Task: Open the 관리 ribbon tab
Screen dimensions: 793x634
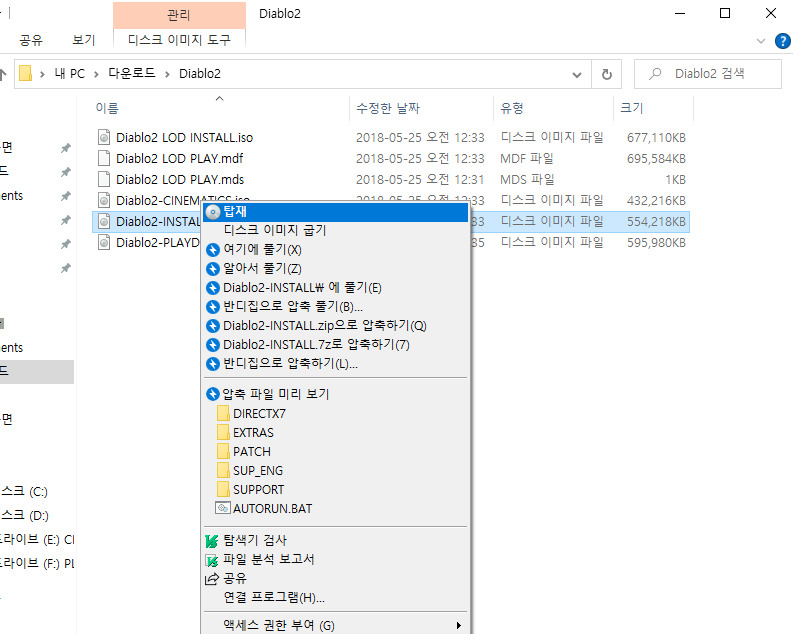Action: pyautogui.click(x=179, y=15)
